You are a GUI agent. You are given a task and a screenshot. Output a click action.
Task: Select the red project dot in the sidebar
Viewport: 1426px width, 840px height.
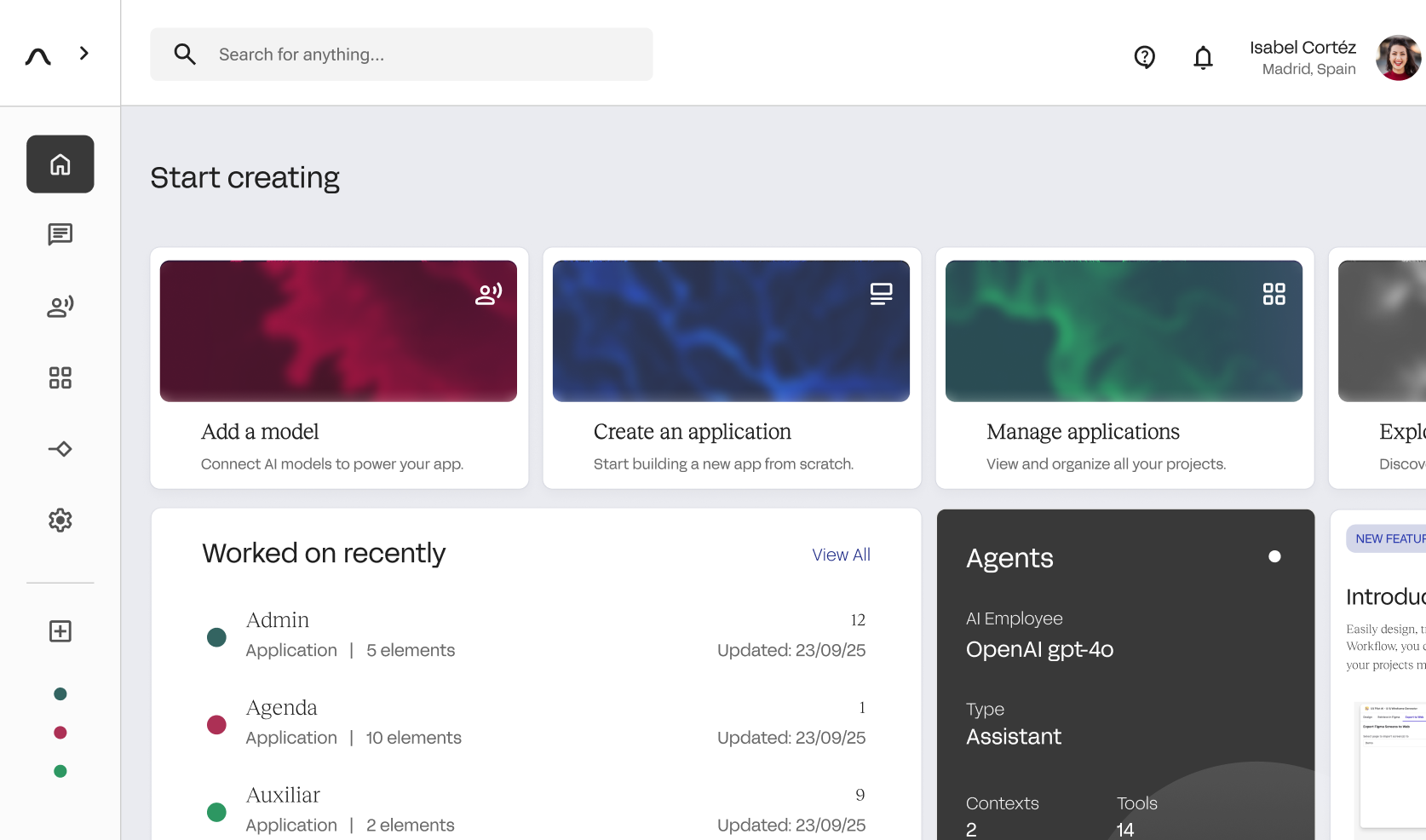(60, 733)
